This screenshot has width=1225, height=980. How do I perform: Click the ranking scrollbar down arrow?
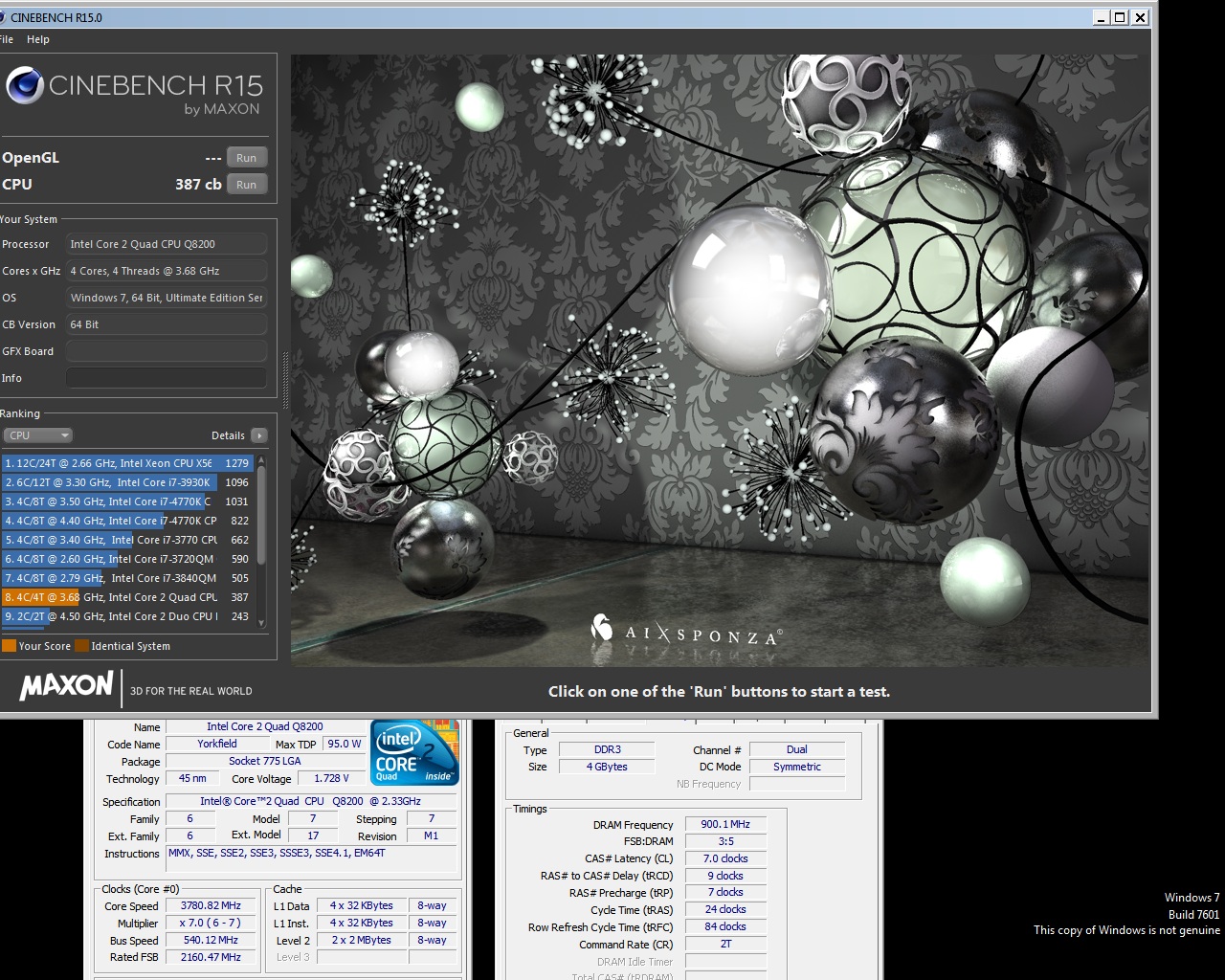(x=261, y=624)
